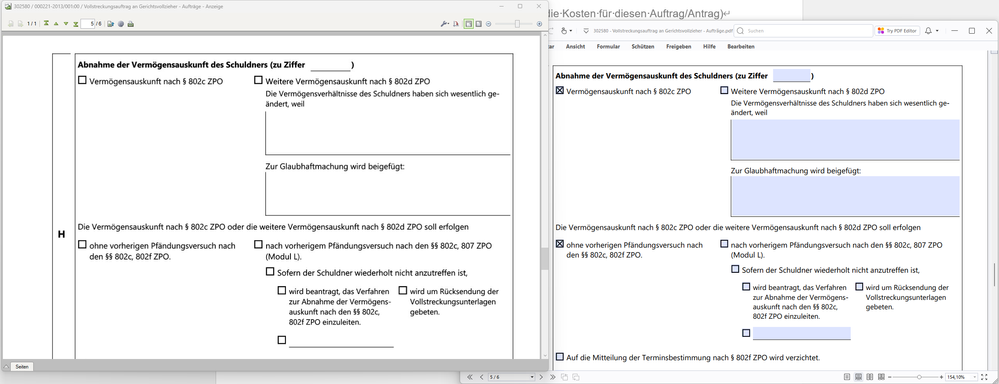Check 'Vermögensauskunft nach § 802c ZPO' in the Anzeige viewer
Screen dimensions: 999x384
click(82, 81)
